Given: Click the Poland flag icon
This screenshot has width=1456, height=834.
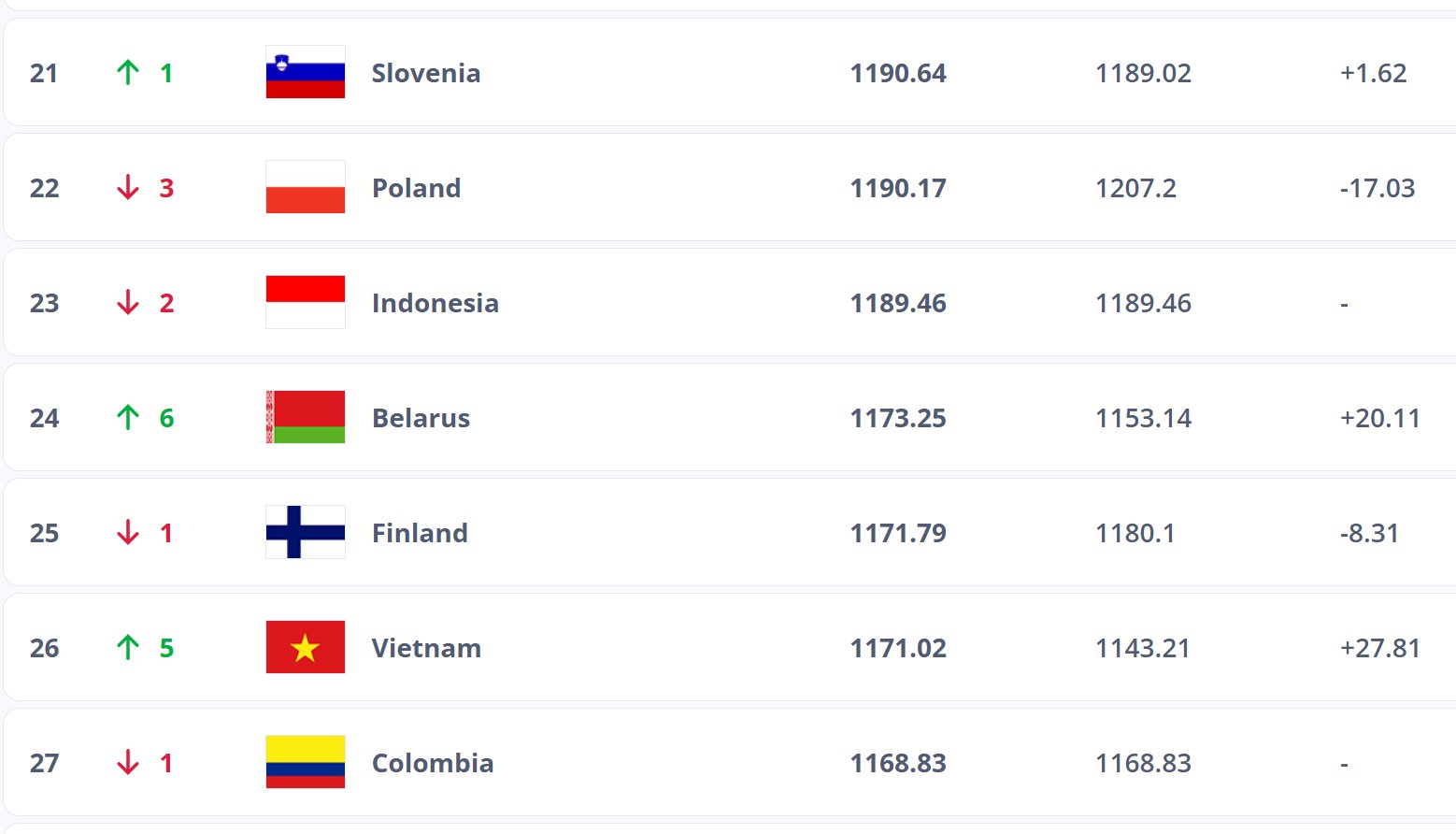Looking at the screenshot, I should tap(306, 187).
